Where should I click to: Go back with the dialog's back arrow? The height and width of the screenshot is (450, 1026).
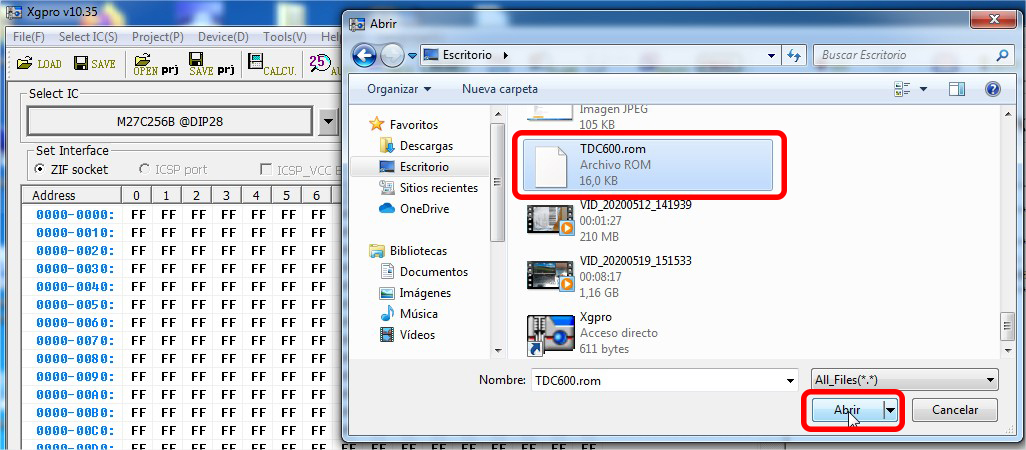coord(365,56)
